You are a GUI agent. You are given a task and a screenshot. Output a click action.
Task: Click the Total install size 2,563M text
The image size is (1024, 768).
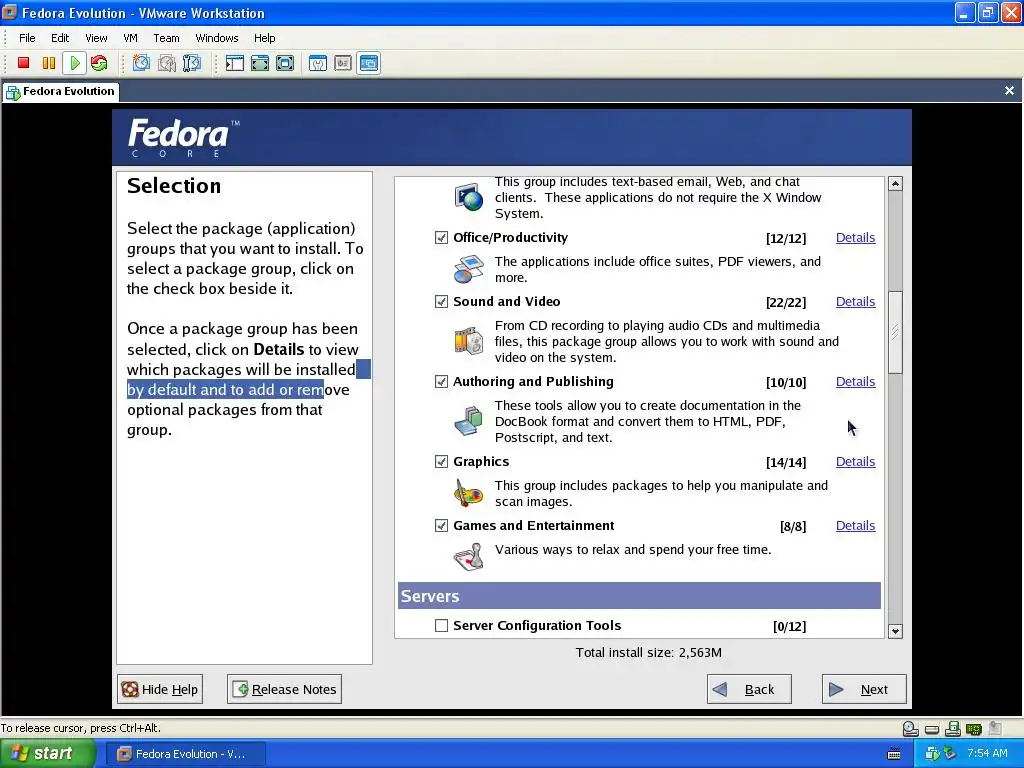coord(648,652)
